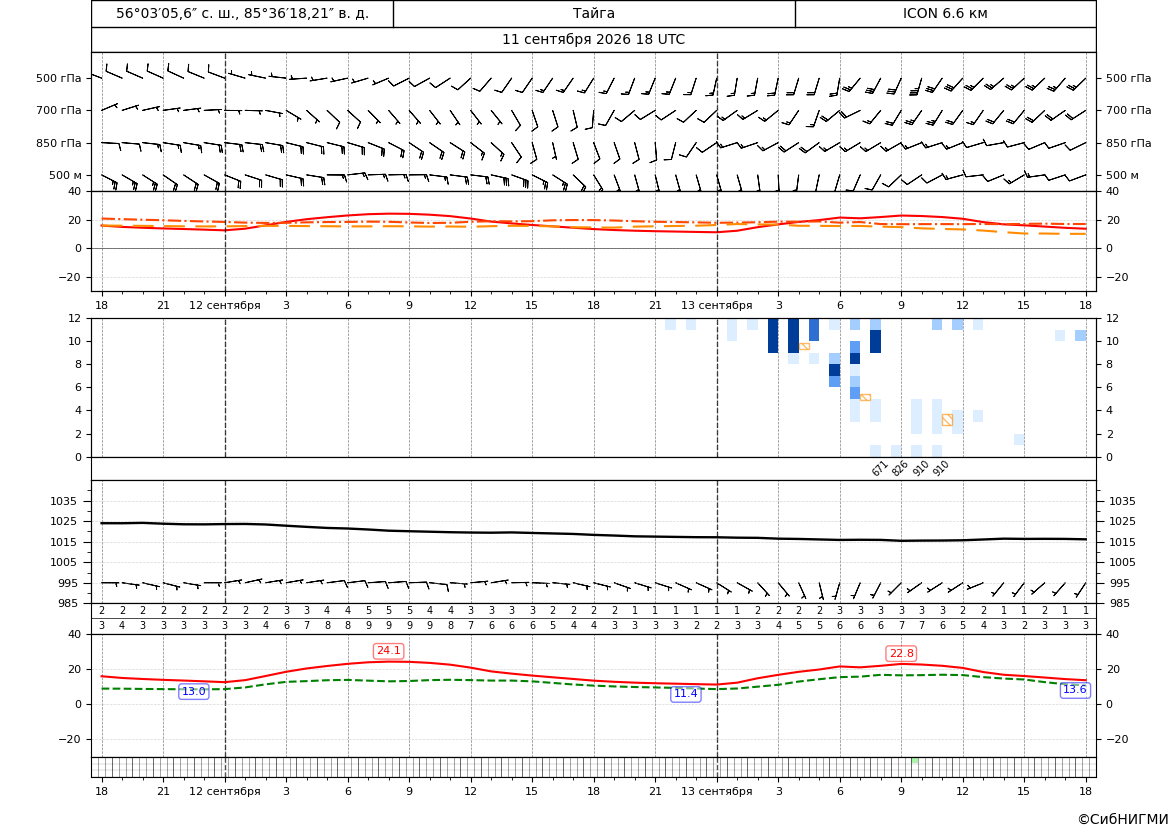Click the blue 13.0 minimum temperature label
1169x827 pixels.
(194, 691)
